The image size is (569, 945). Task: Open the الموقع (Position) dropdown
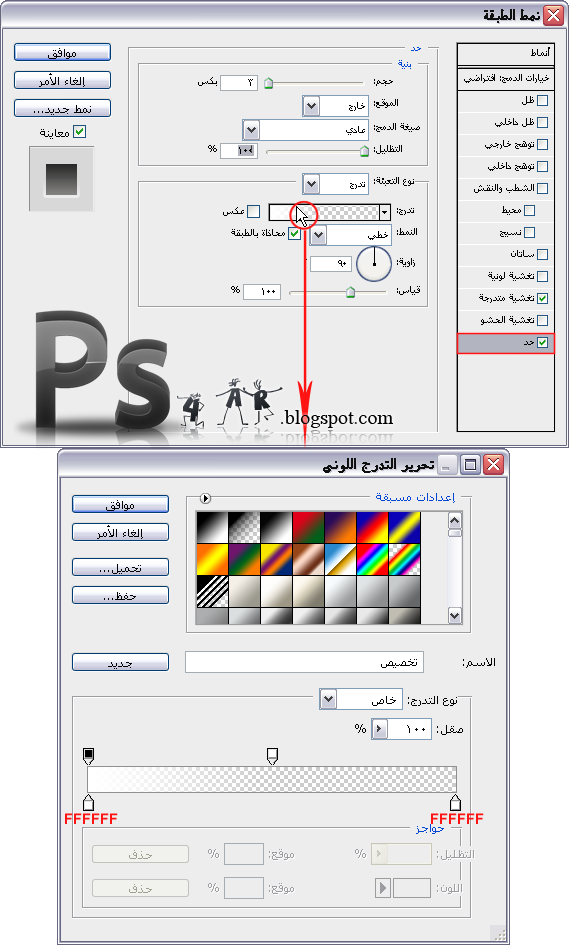pos(311,107)
